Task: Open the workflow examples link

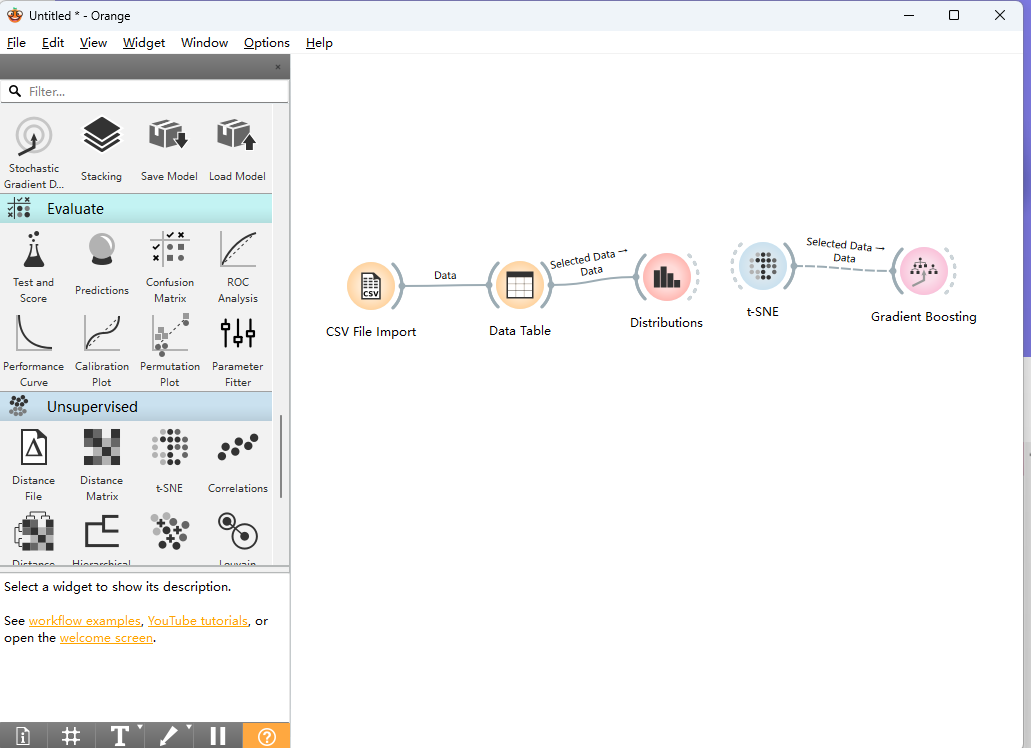Action: click(85, 620)
